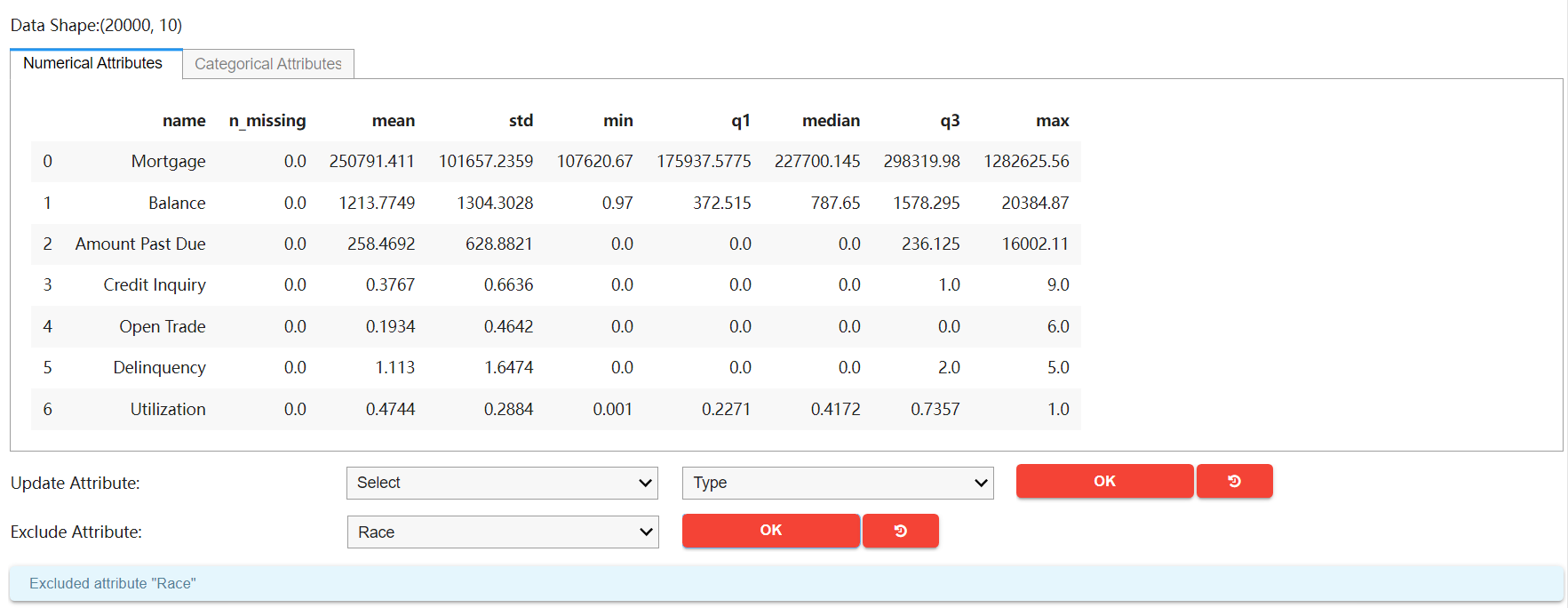Click the 'median' column header
Screen dimensions: 1568x608
tap(831, 121)
